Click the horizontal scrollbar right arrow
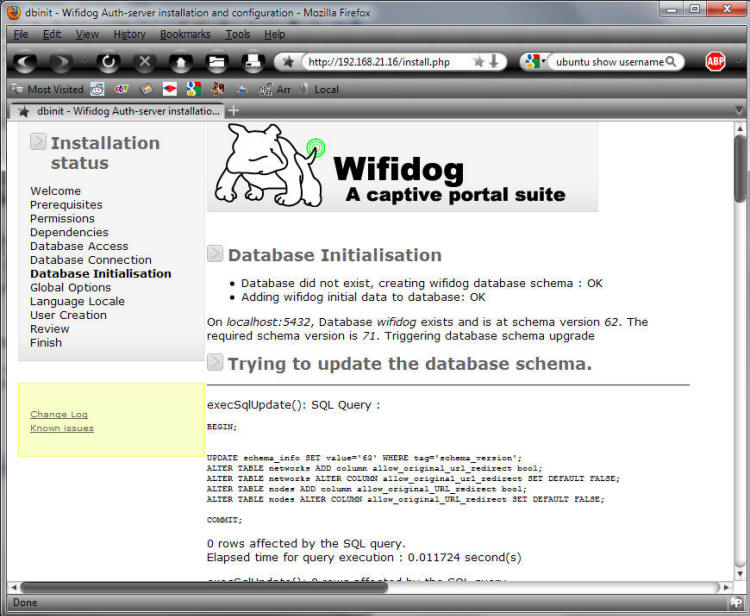 [727, 587]
